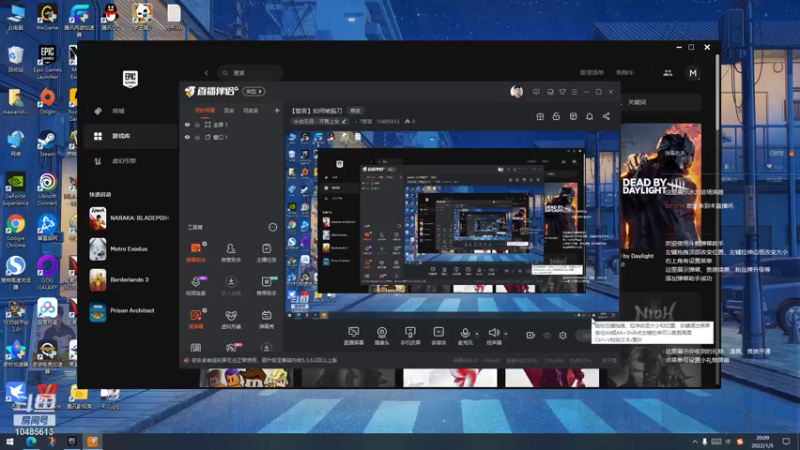Toggle lock on the fullscreen 1 source

[x=197, y=124]
